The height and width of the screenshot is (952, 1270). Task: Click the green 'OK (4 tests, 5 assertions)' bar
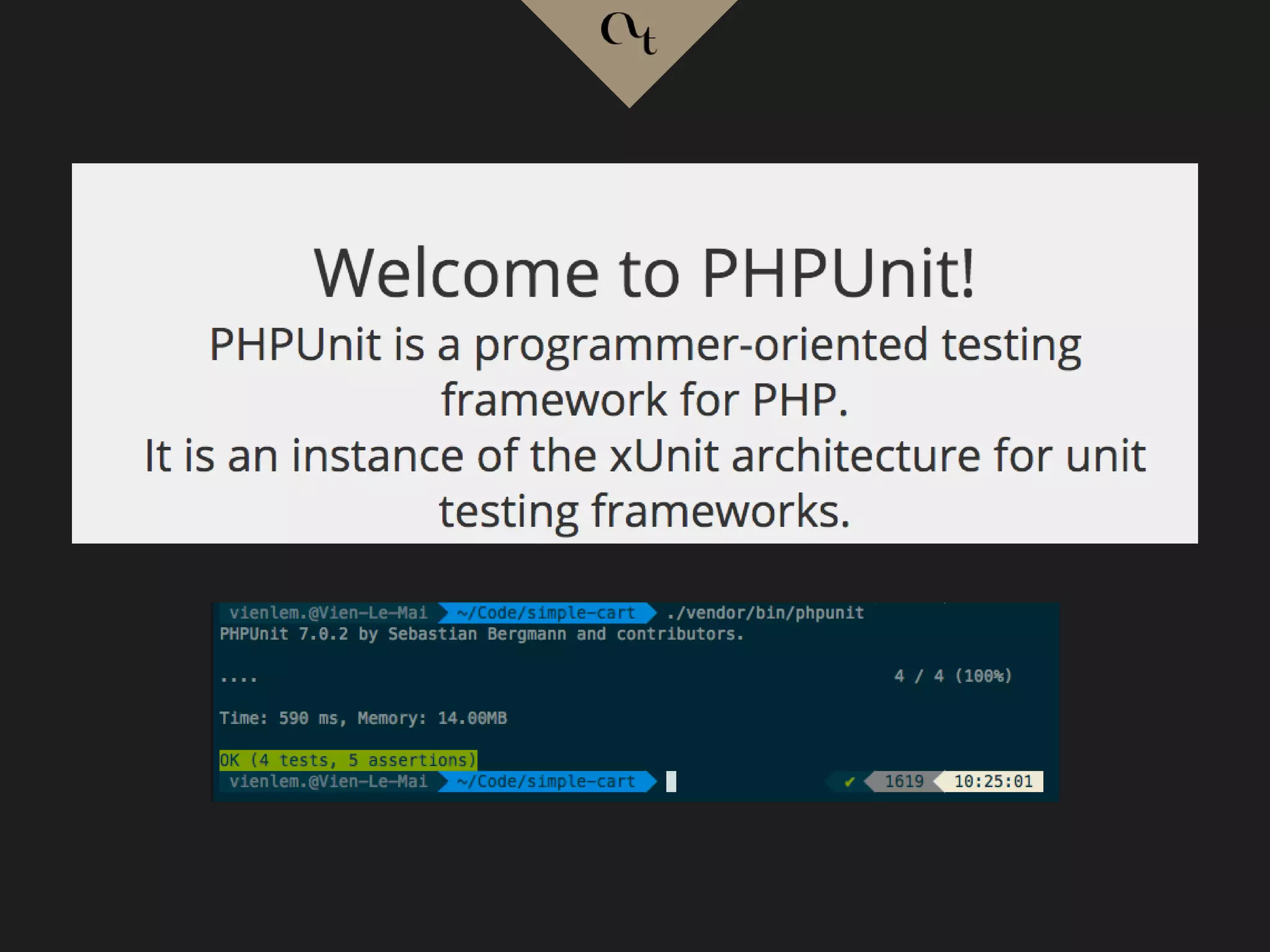pyautogui.click(x=348, y=760)
